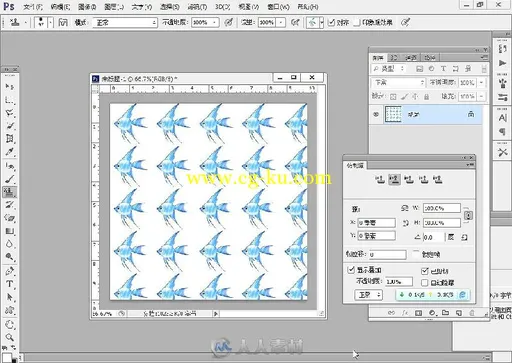This screenshot has height=363, width=512.
Task: Open the Character panel icon in right dock
Action: (x=502, y=118)
